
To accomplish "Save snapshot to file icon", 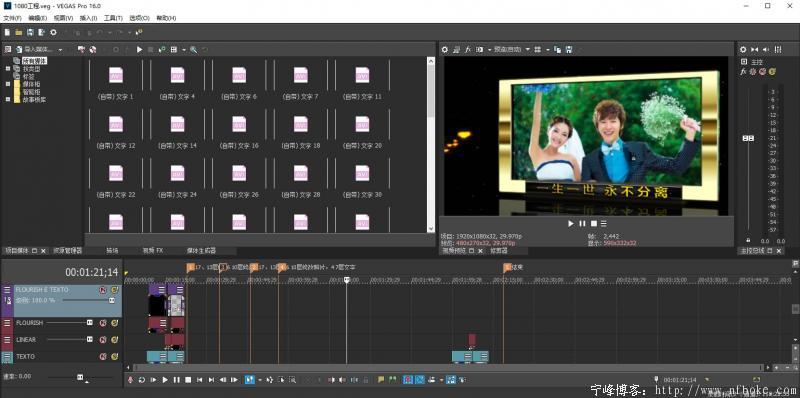I will click(x=569, y=49).
